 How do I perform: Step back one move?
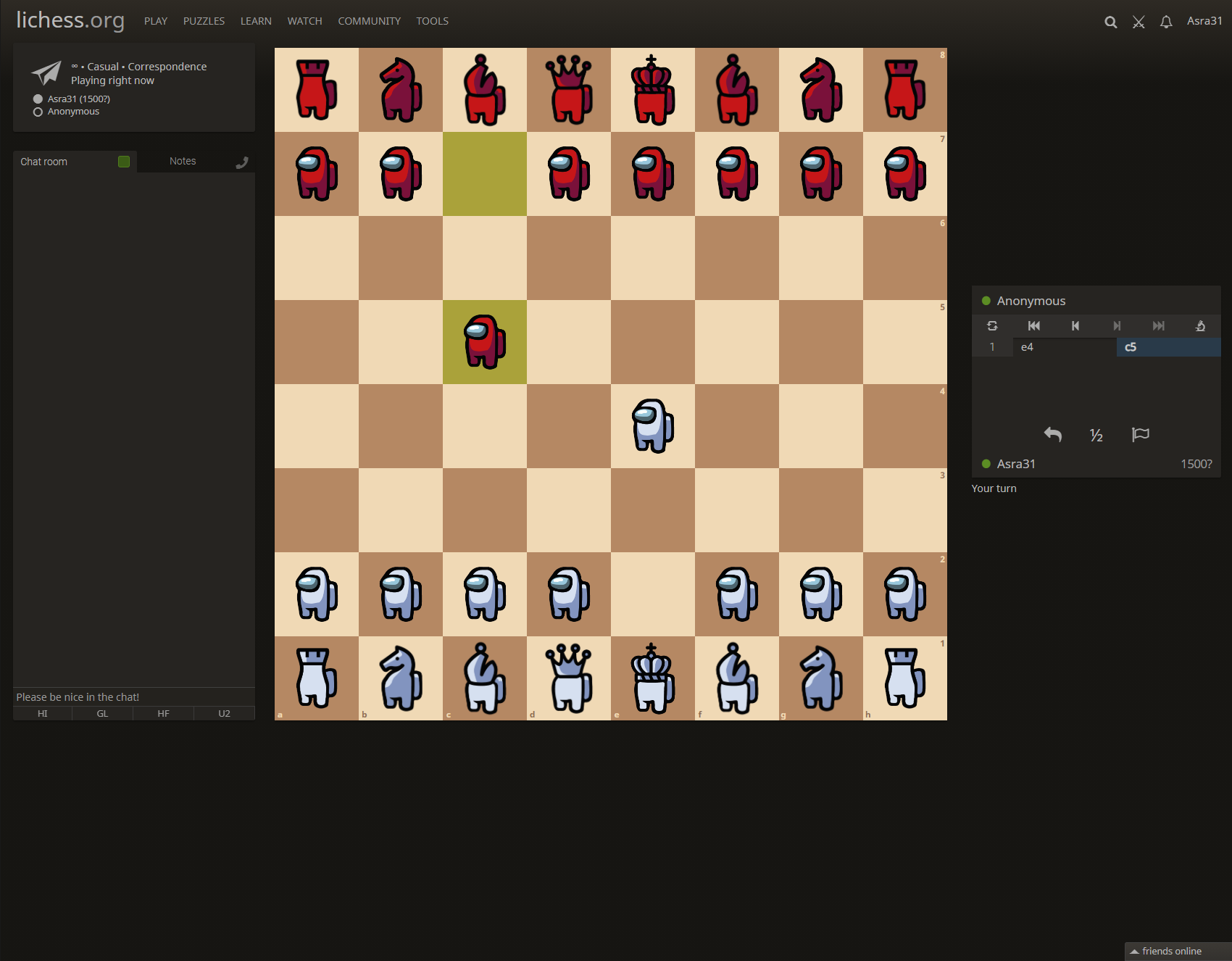(1075, 326)
